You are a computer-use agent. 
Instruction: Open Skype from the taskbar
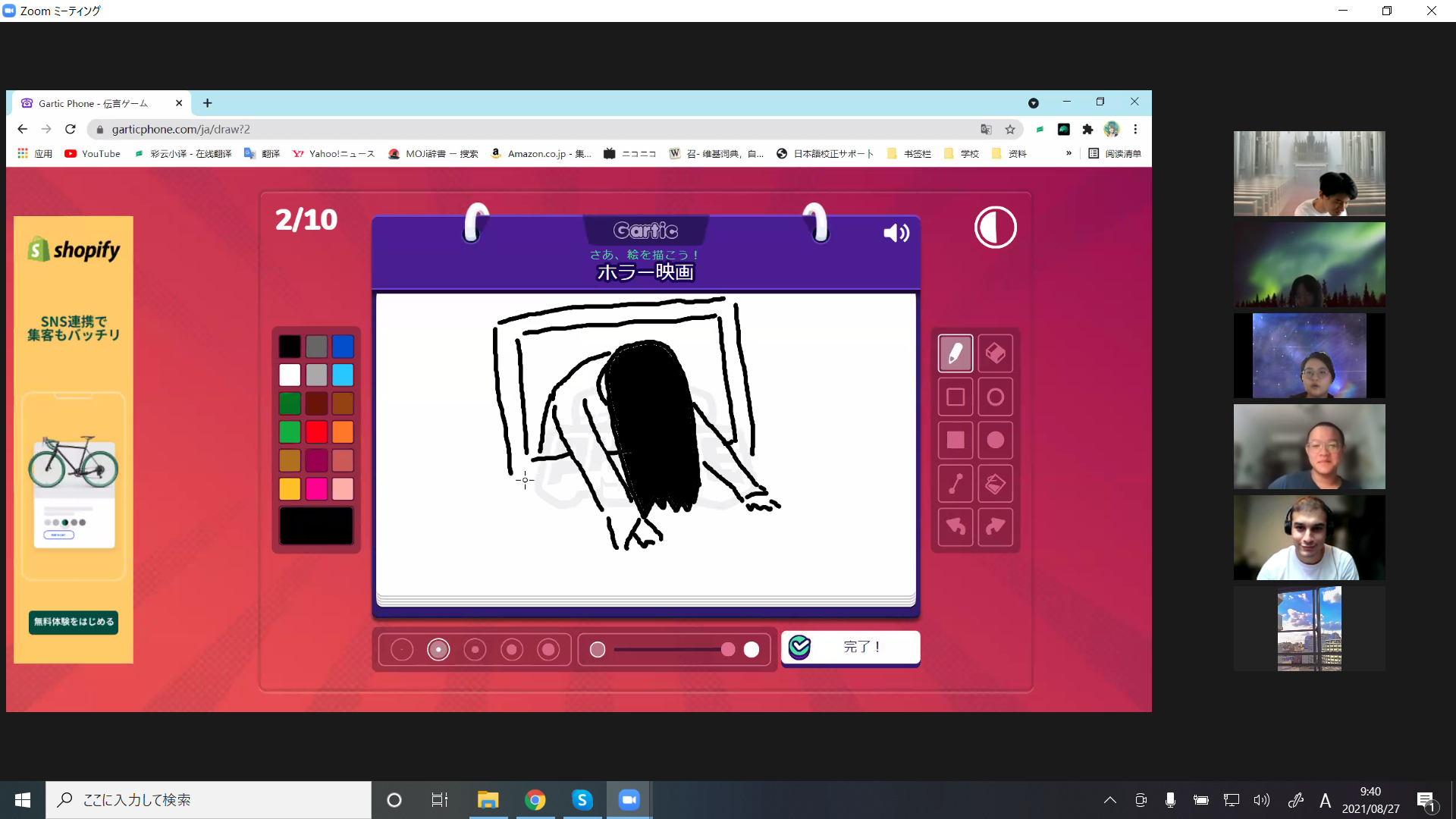click(x=582, y=800)
